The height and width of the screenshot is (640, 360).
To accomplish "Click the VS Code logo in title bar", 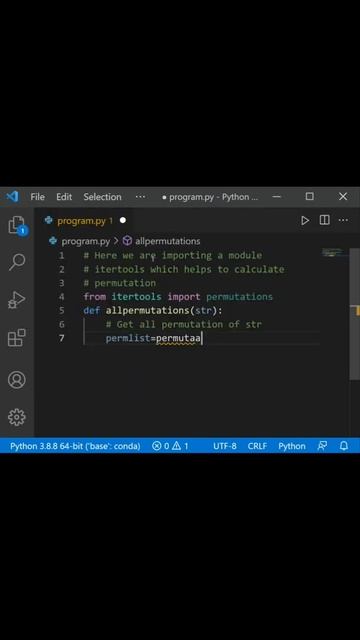I will (x=12, y=196).
